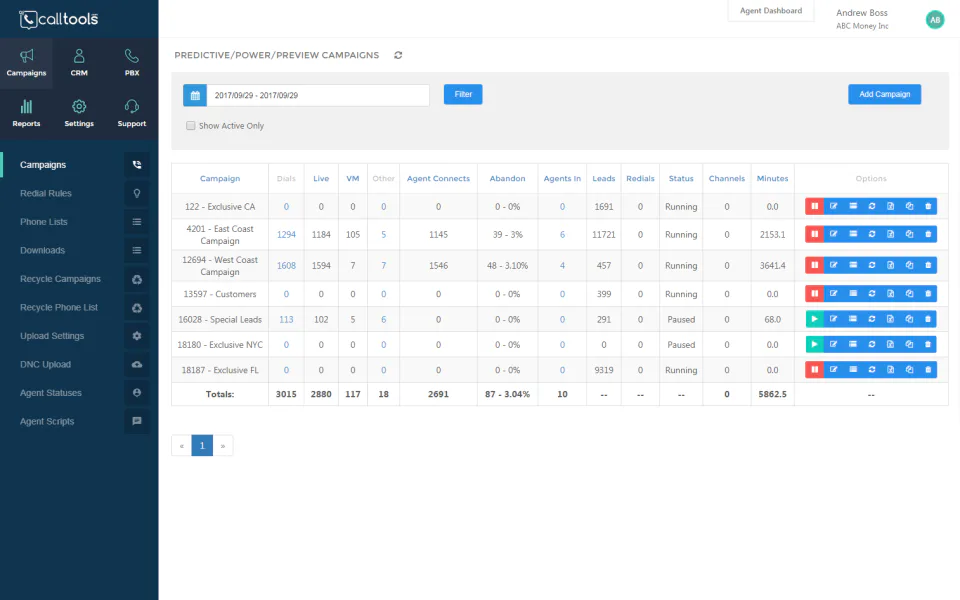Open the PBX module
This screenshot has width=960, height=600.
click(132, 63)
